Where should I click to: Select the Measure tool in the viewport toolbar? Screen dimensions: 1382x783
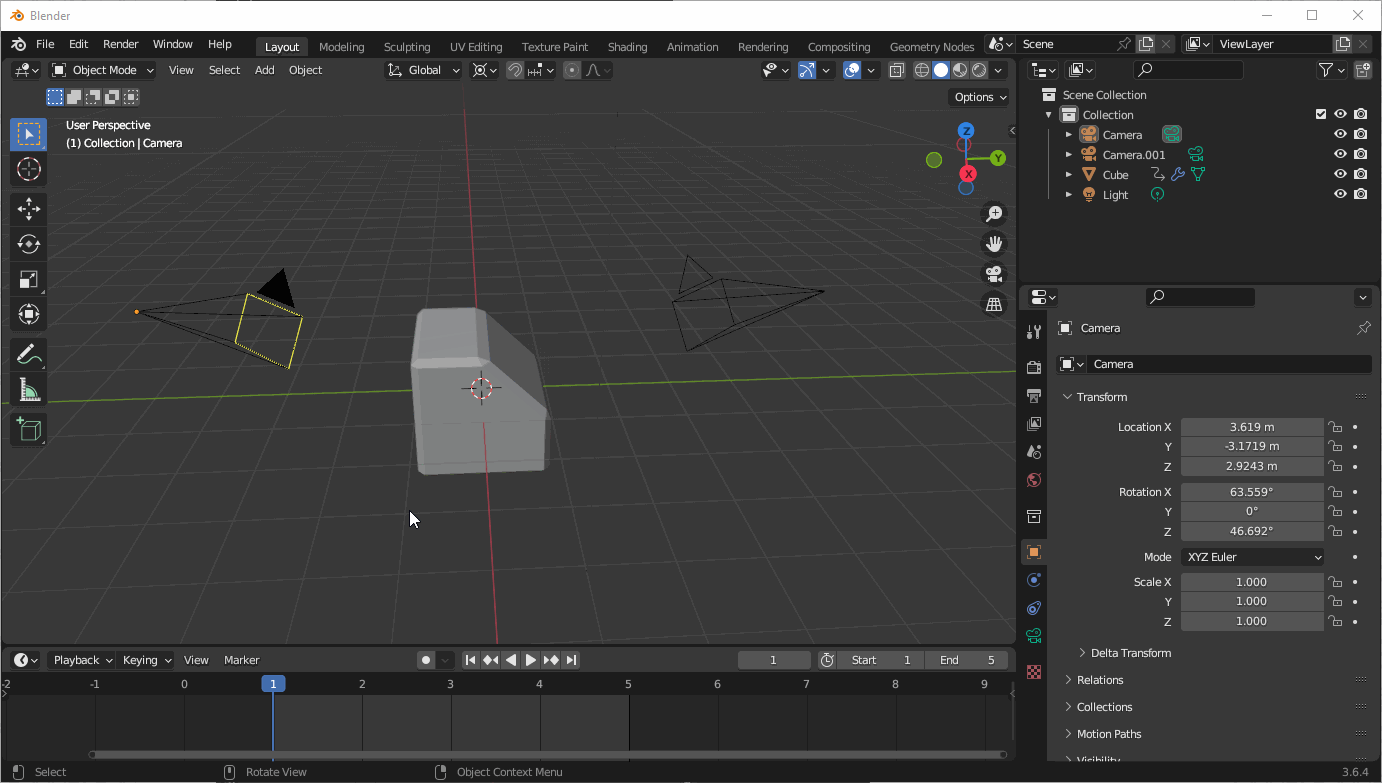28,389
